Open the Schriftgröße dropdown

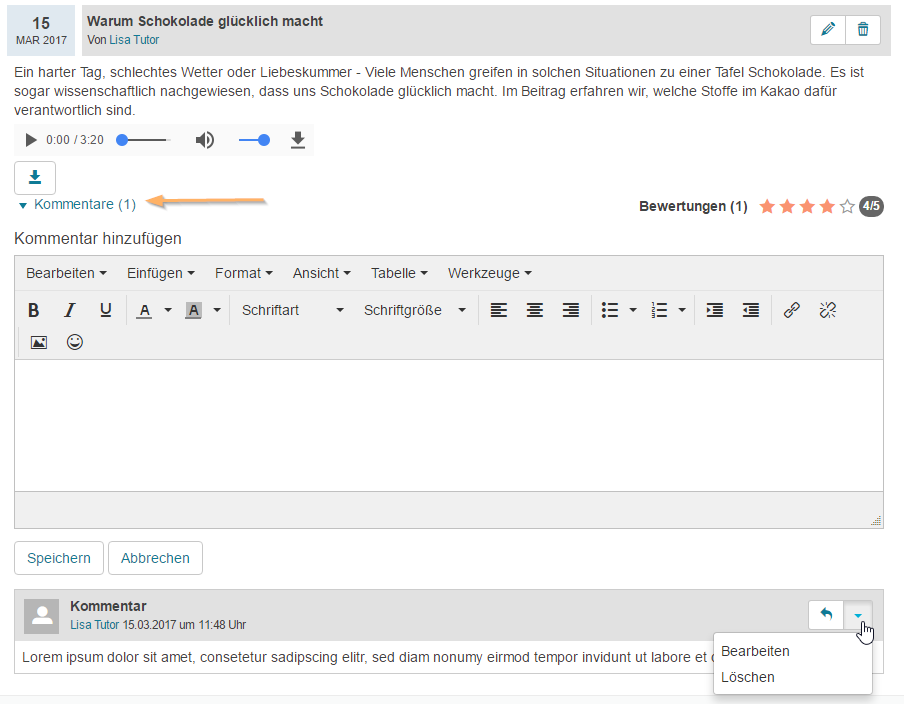[413, 310]
